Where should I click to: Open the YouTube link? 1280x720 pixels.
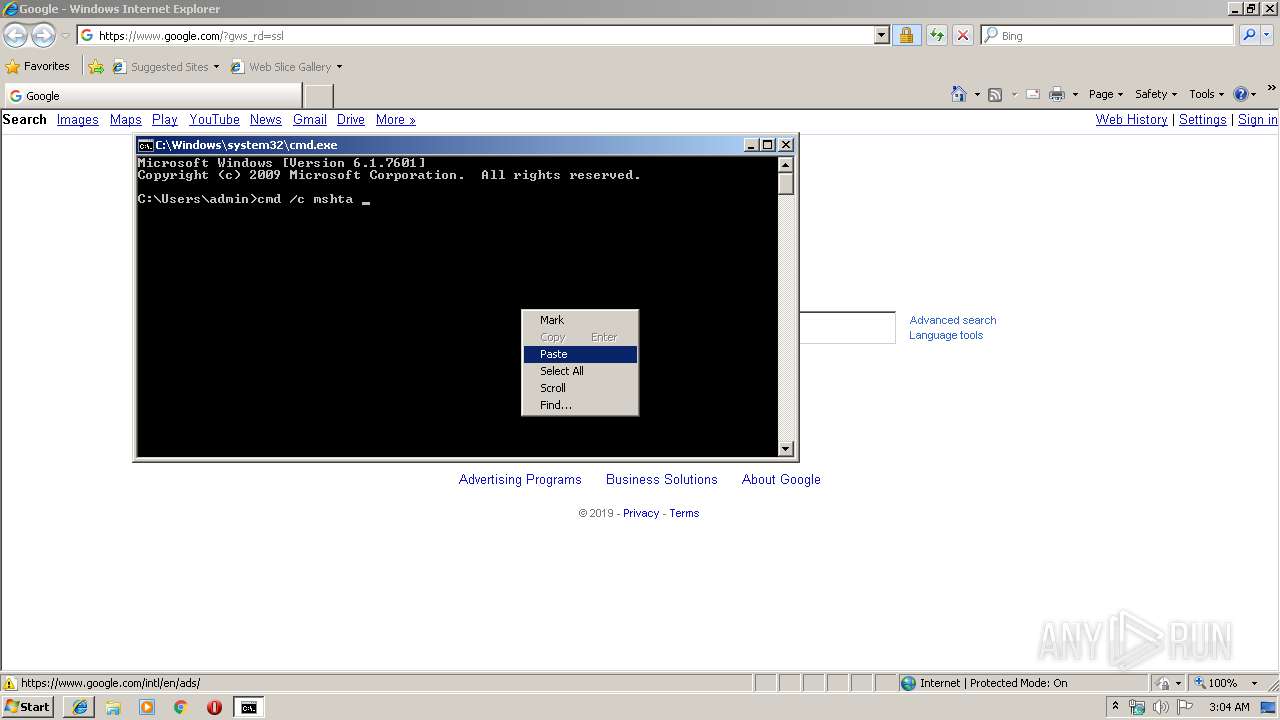pos(214,119)
